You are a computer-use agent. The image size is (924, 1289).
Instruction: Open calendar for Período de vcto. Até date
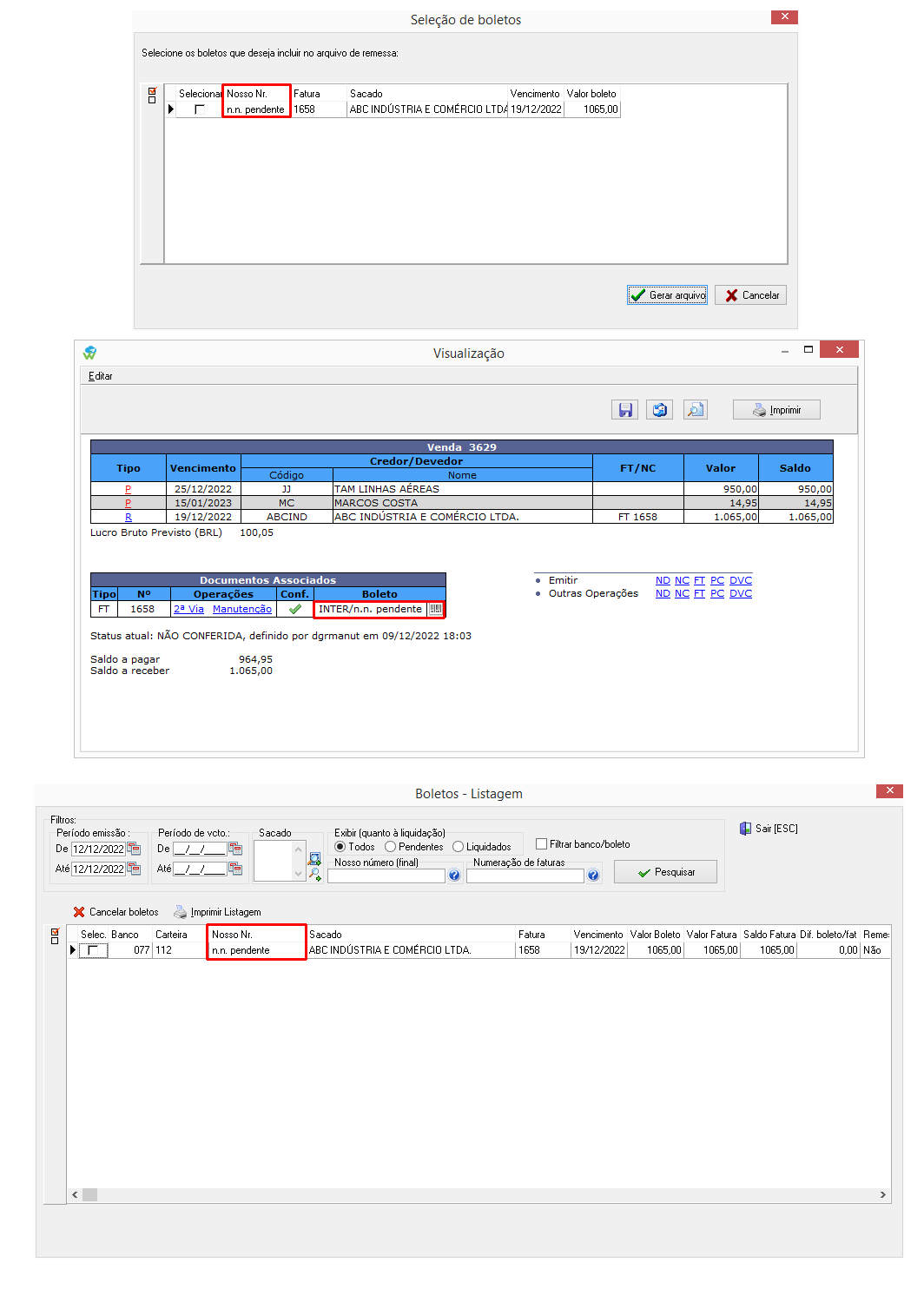click(x=235, y=869)
